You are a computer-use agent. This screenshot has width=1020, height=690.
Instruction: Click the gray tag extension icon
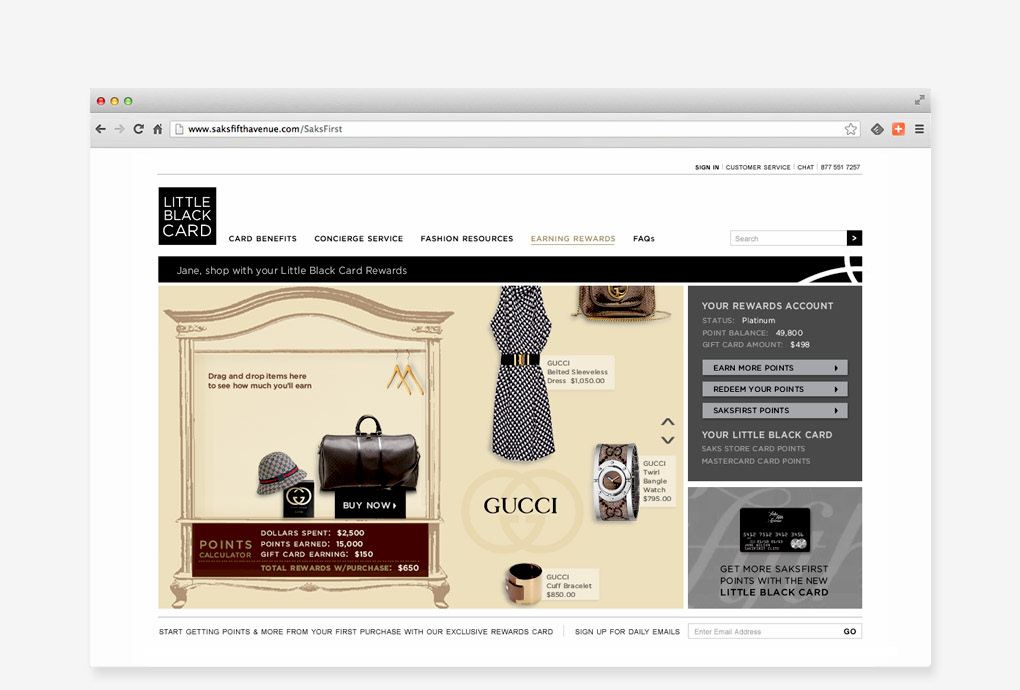(877, 129)
